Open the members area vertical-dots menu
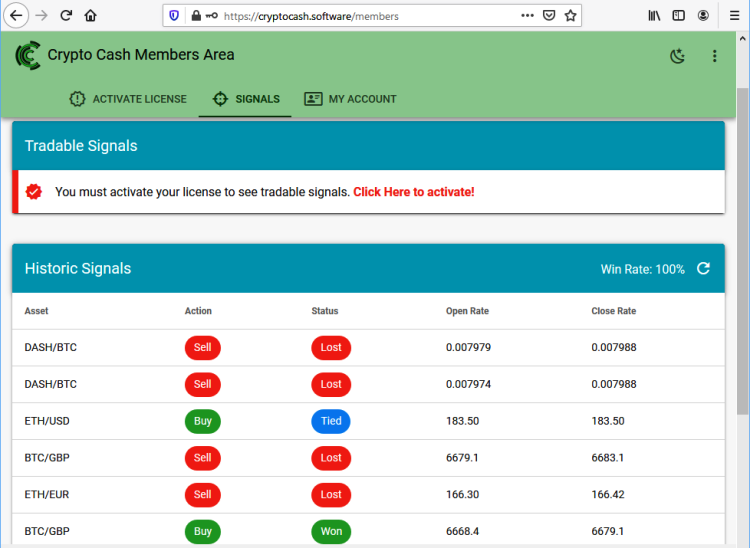Screen dimensions: 750x548 click(715, 56)
